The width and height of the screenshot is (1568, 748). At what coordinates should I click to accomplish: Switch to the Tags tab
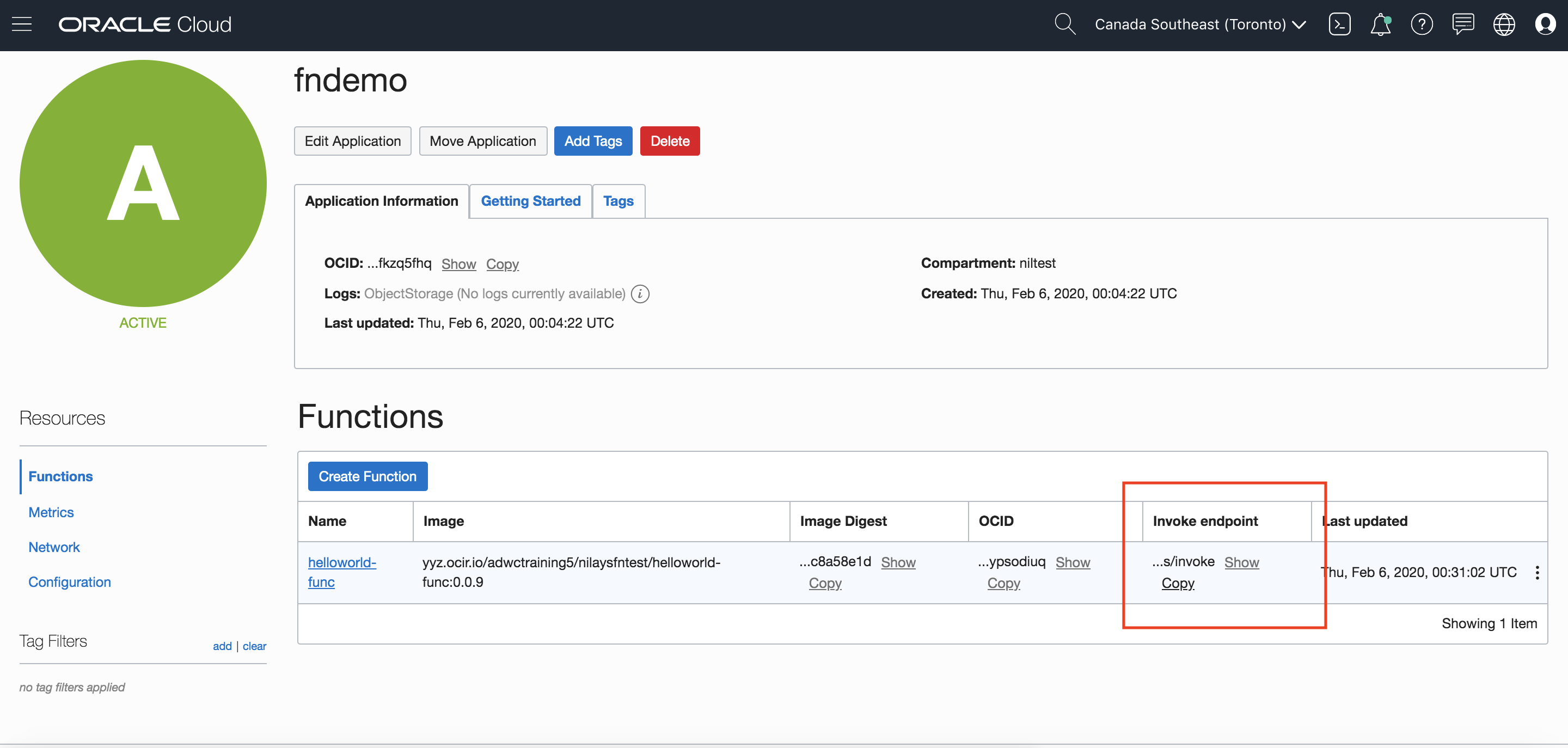[x=618, y=201]
